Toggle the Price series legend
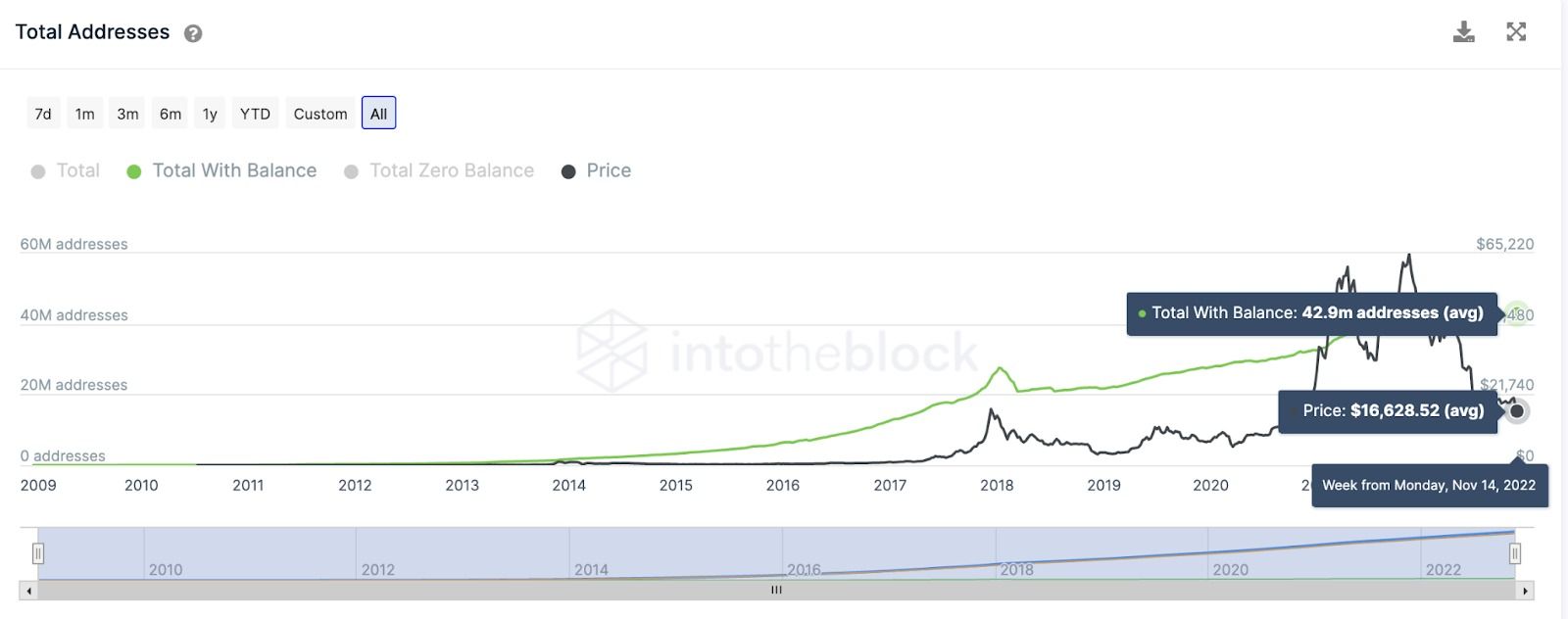The image size is (1568, 619). (596, 170)
